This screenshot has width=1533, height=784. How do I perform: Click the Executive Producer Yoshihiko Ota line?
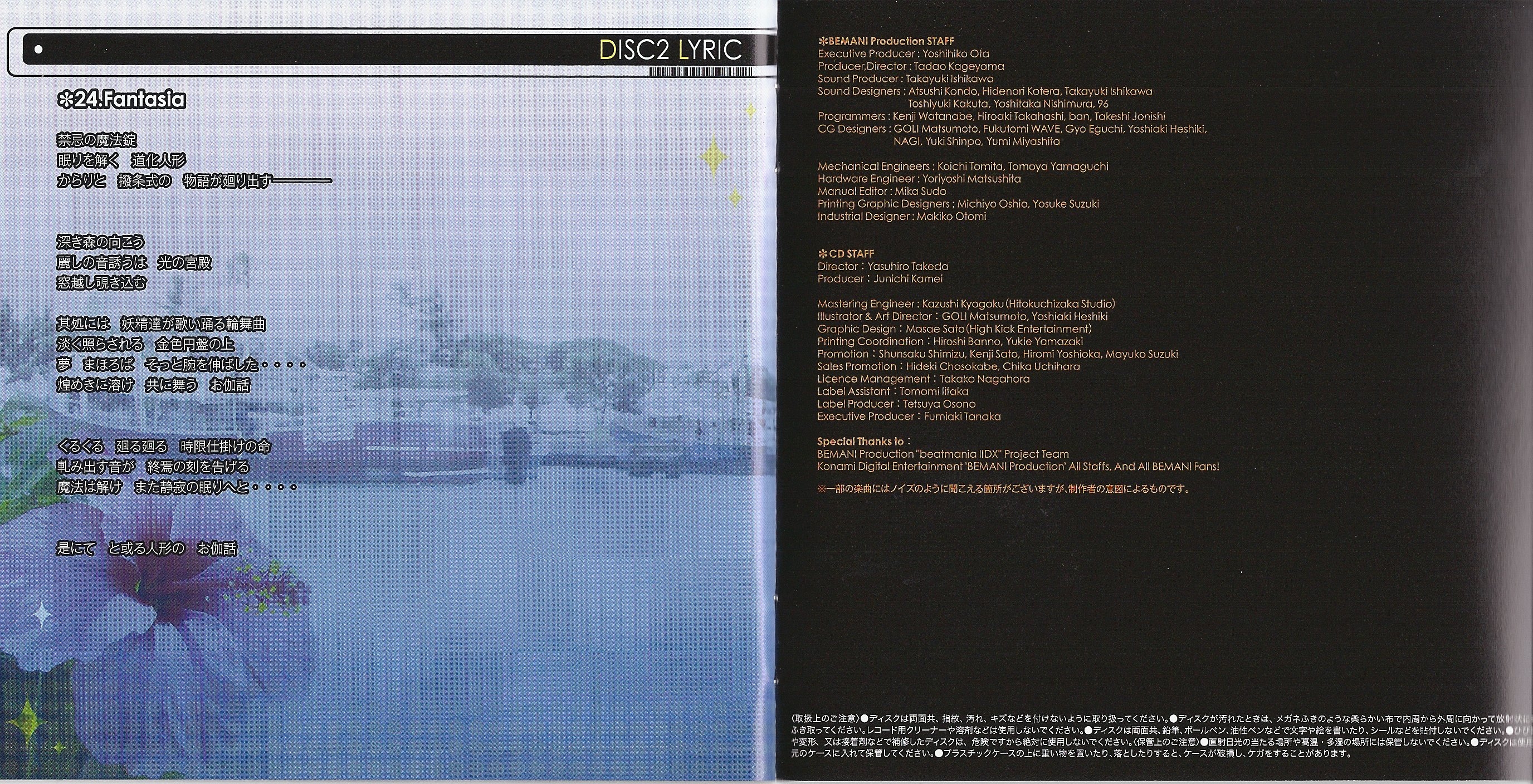903,53
